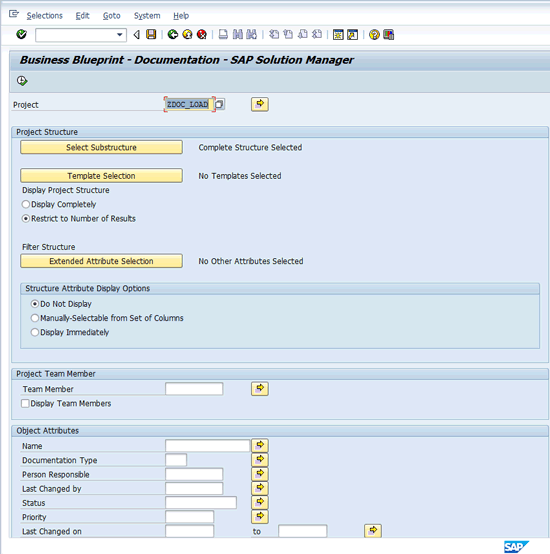Open the SAP window menu icon
This screenshot has width=550, height=554.
(x=14, y=14)
